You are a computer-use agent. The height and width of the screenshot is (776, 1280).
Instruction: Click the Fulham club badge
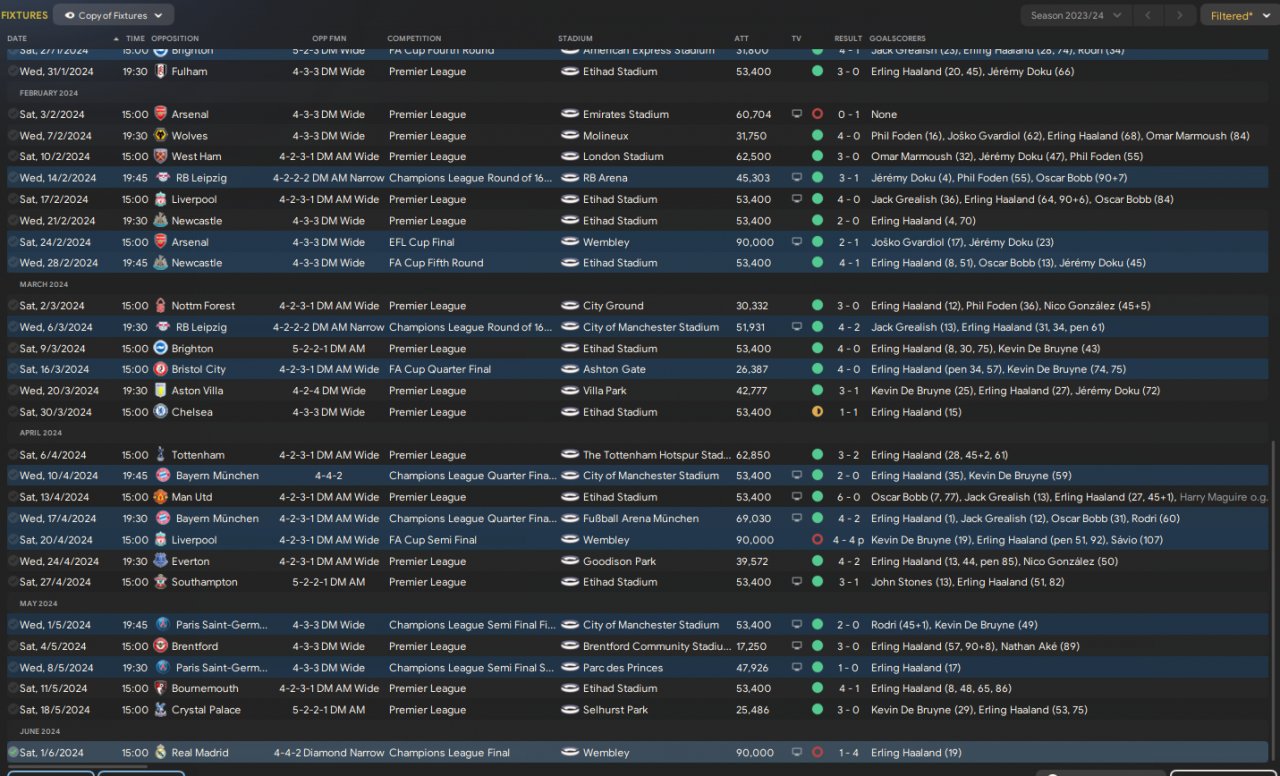160,72
